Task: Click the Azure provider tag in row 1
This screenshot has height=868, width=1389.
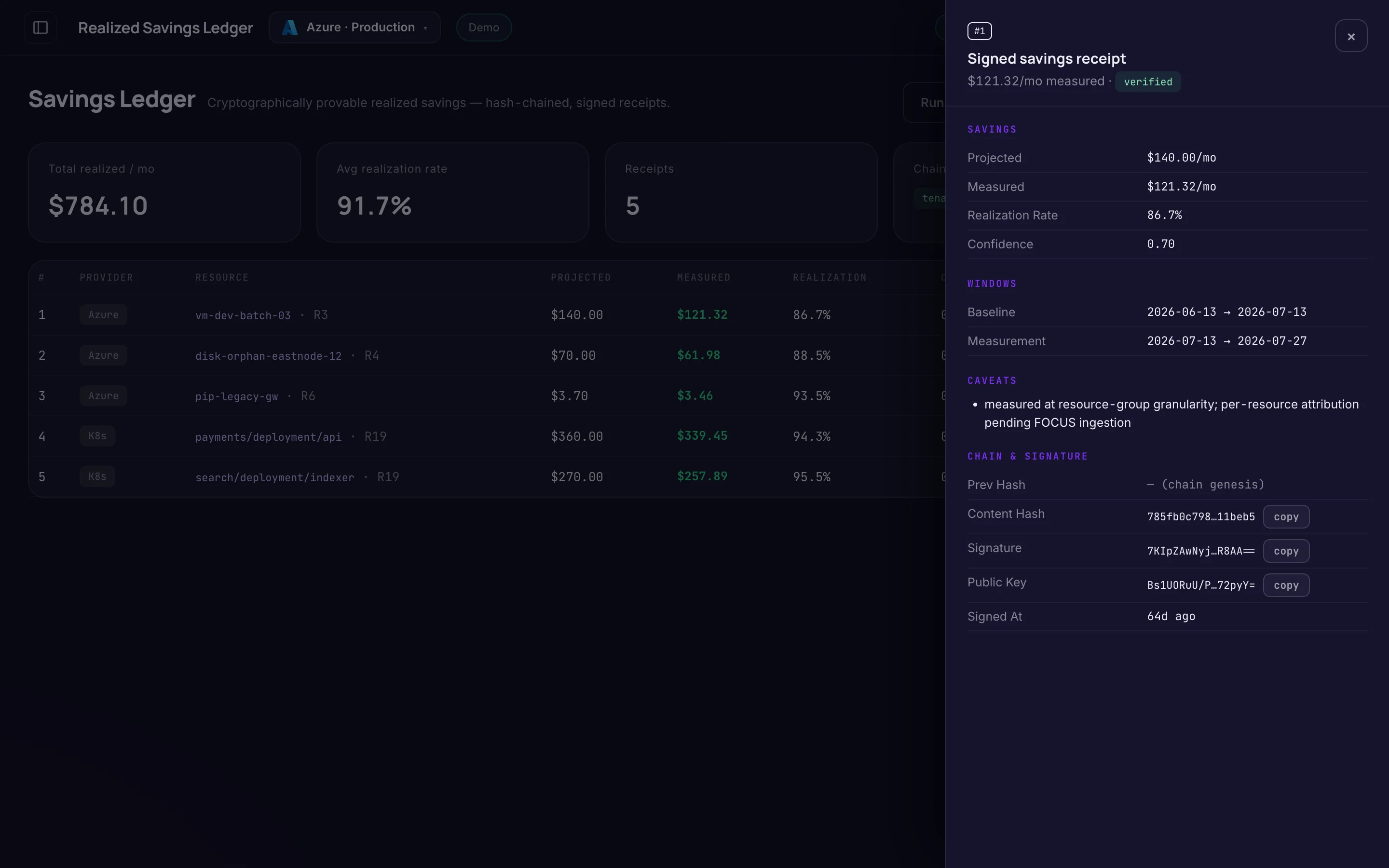Action: [x=103, y=314]
